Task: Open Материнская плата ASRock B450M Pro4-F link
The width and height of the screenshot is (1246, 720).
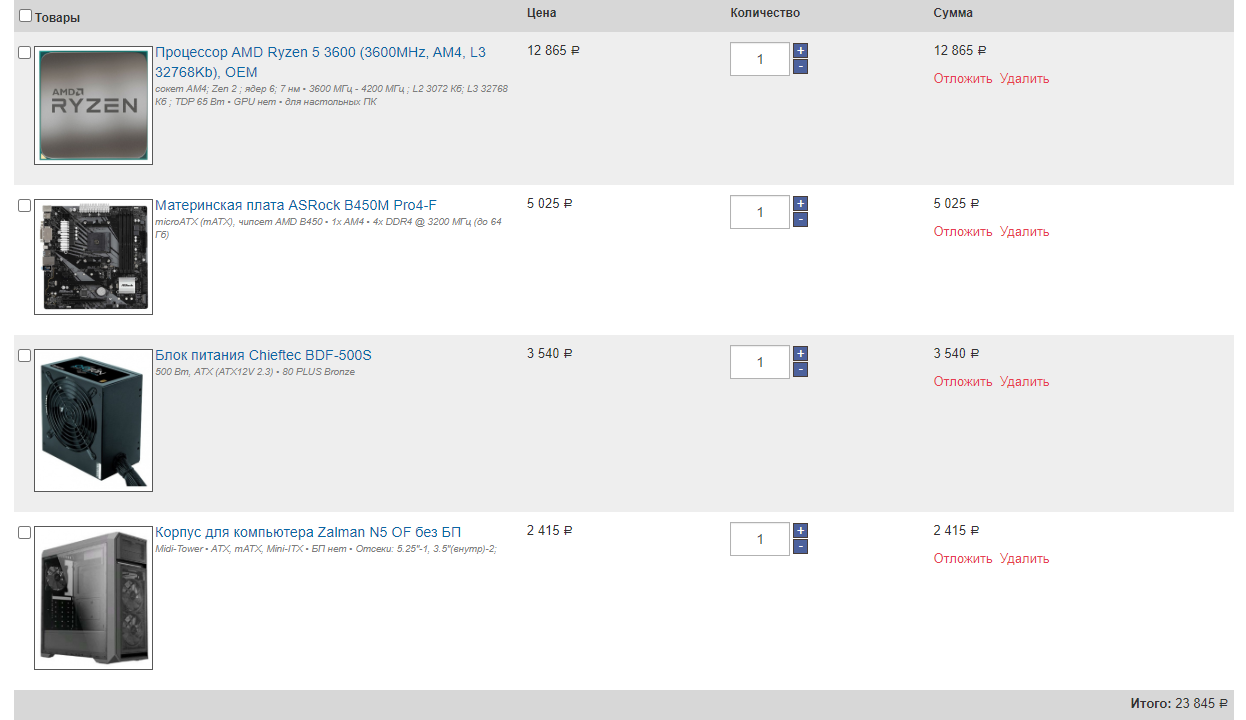Action: (295, 205)
